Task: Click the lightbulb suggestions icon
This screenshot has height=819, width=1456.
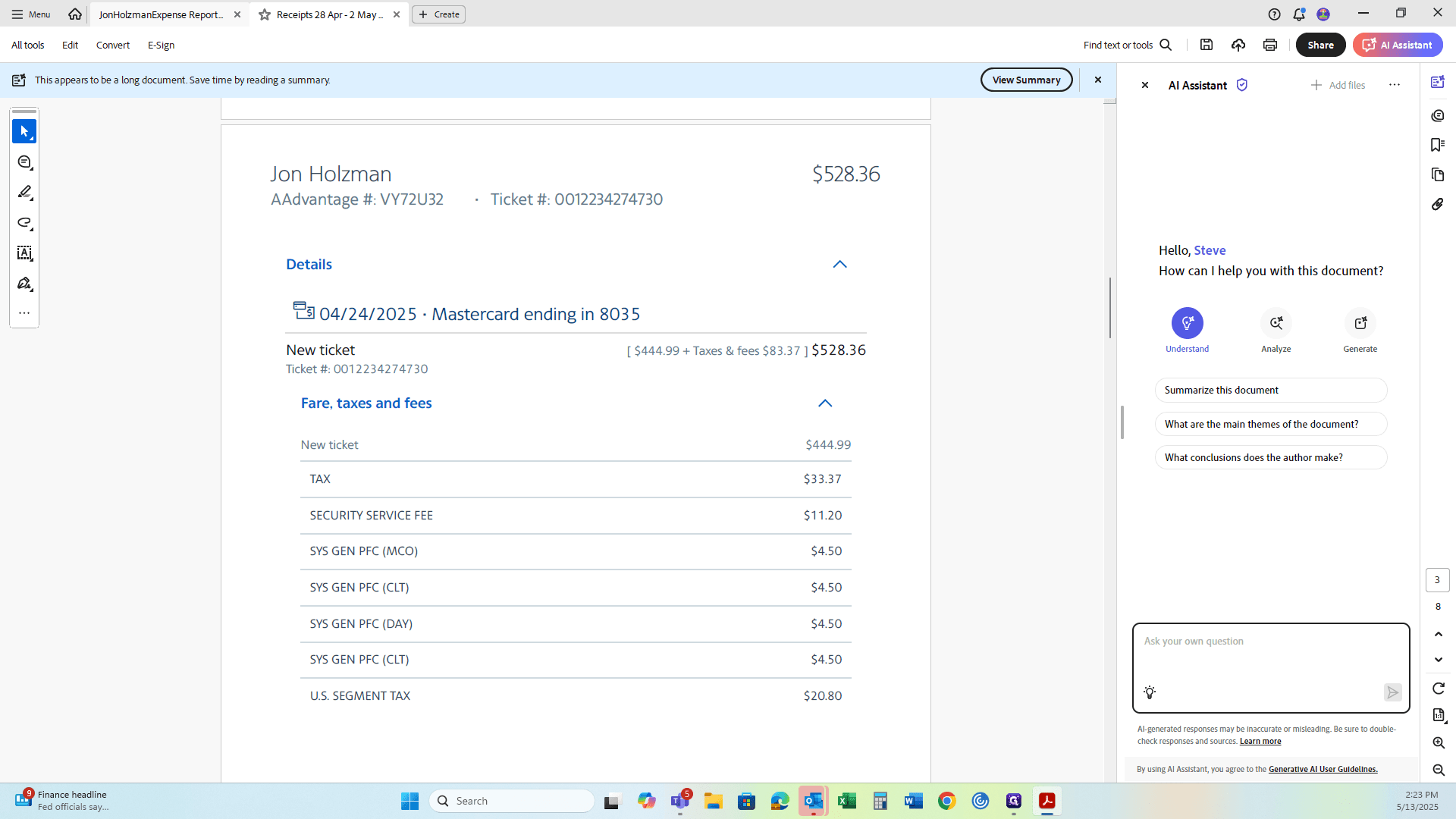Action: [x=1150, y=692]
